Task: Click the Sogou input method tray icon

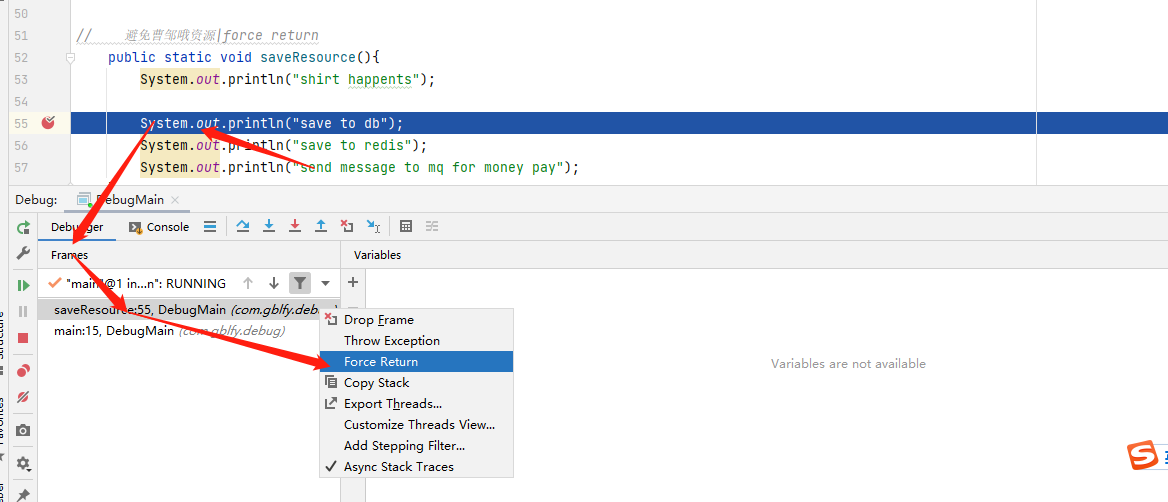Action: (1141, 456)
